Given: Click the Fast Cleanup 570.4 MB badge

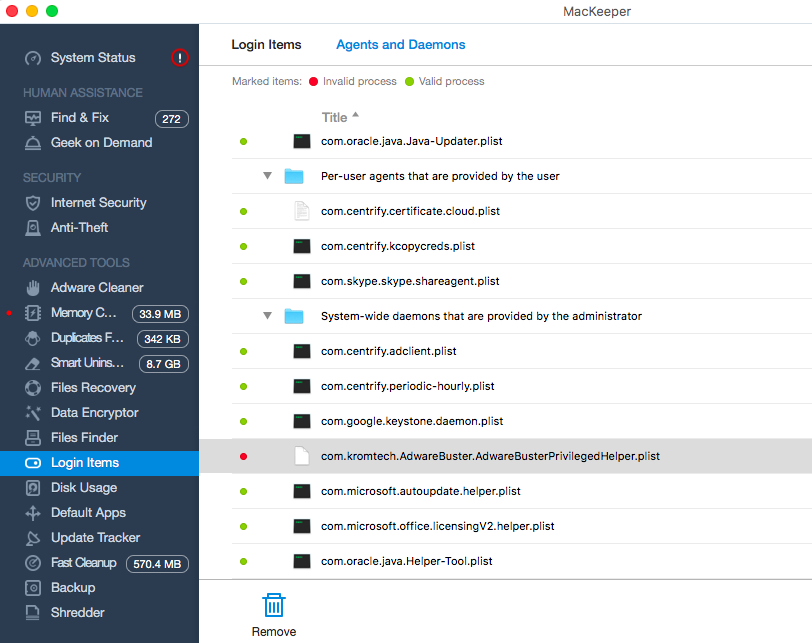Looking at the screenshot, I should tap(157, 564).
